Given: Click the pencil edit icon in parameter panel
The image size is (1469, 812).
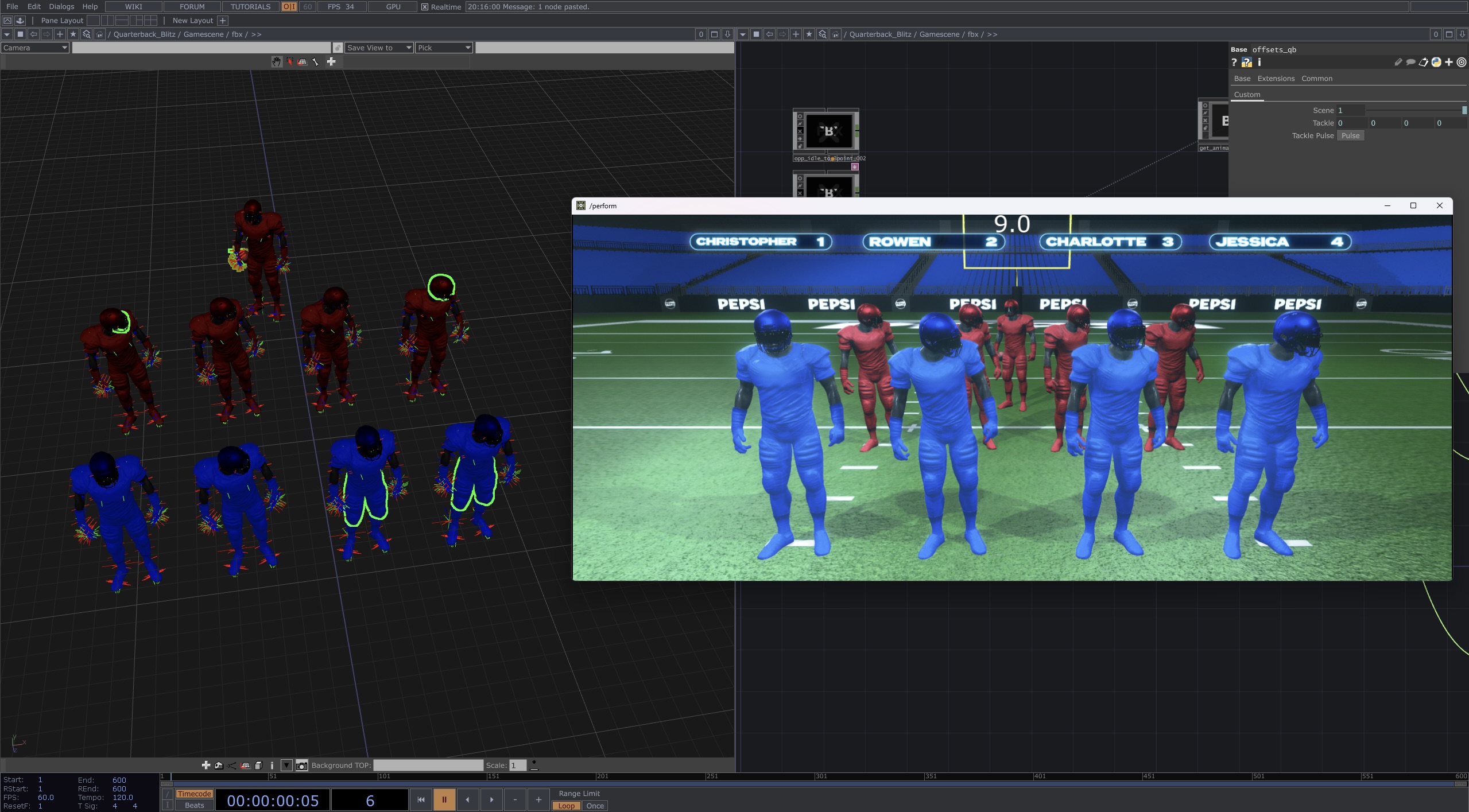Looking at the screenshot, I should click(1398, 62).
